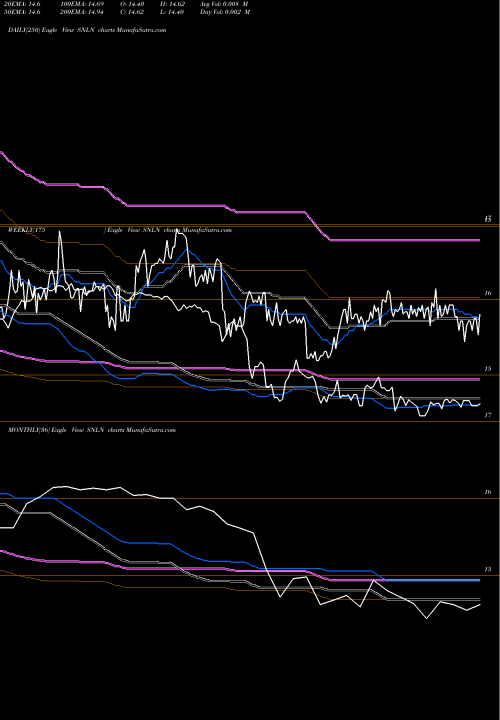
Task: Click the 16 axis label on monthly chart
Action: (488, 492)
